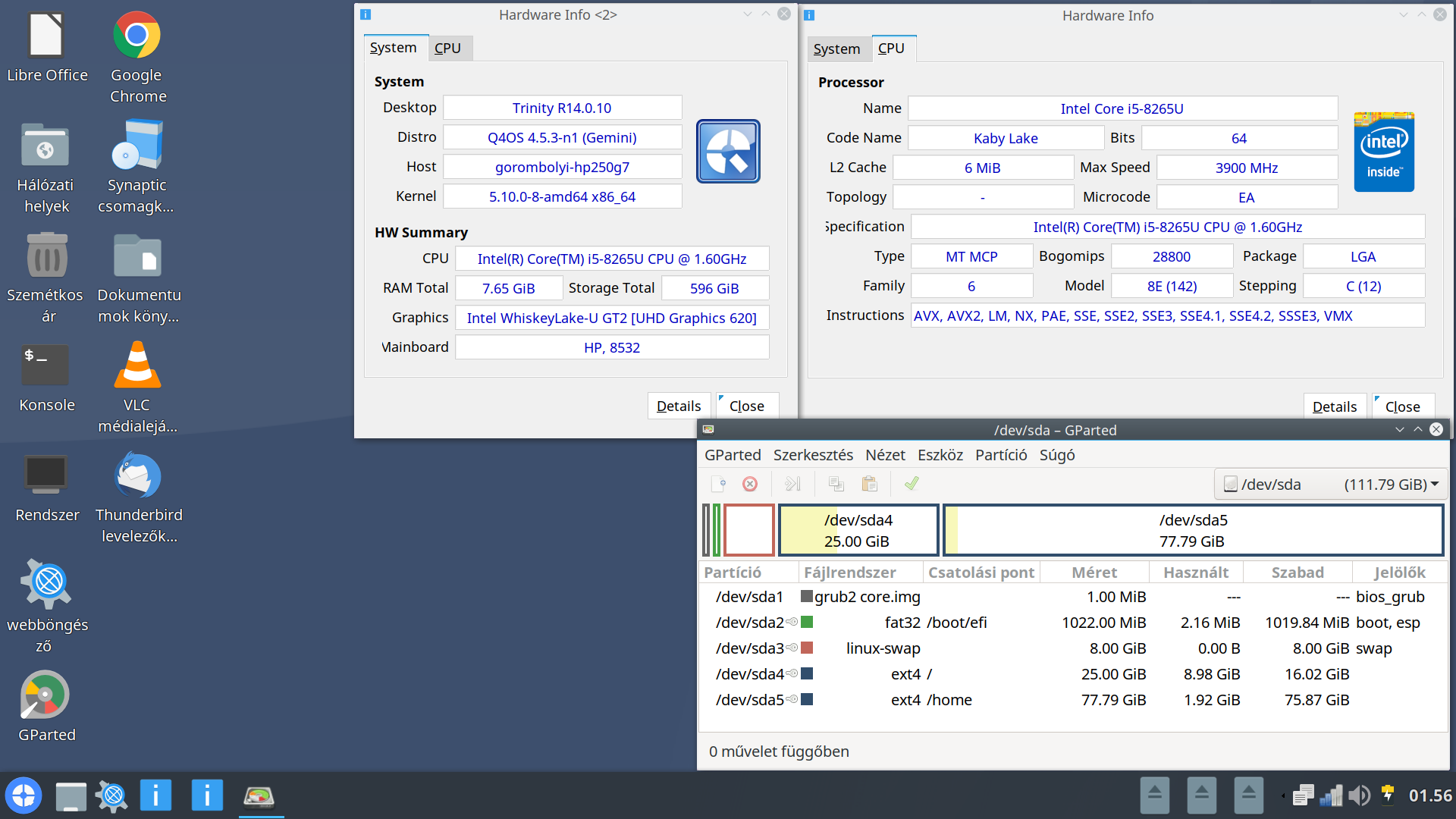Select /dev/sda2 fat32 row in table
The height and width of the screenshot is (819, 1456).
[1072, 623]
